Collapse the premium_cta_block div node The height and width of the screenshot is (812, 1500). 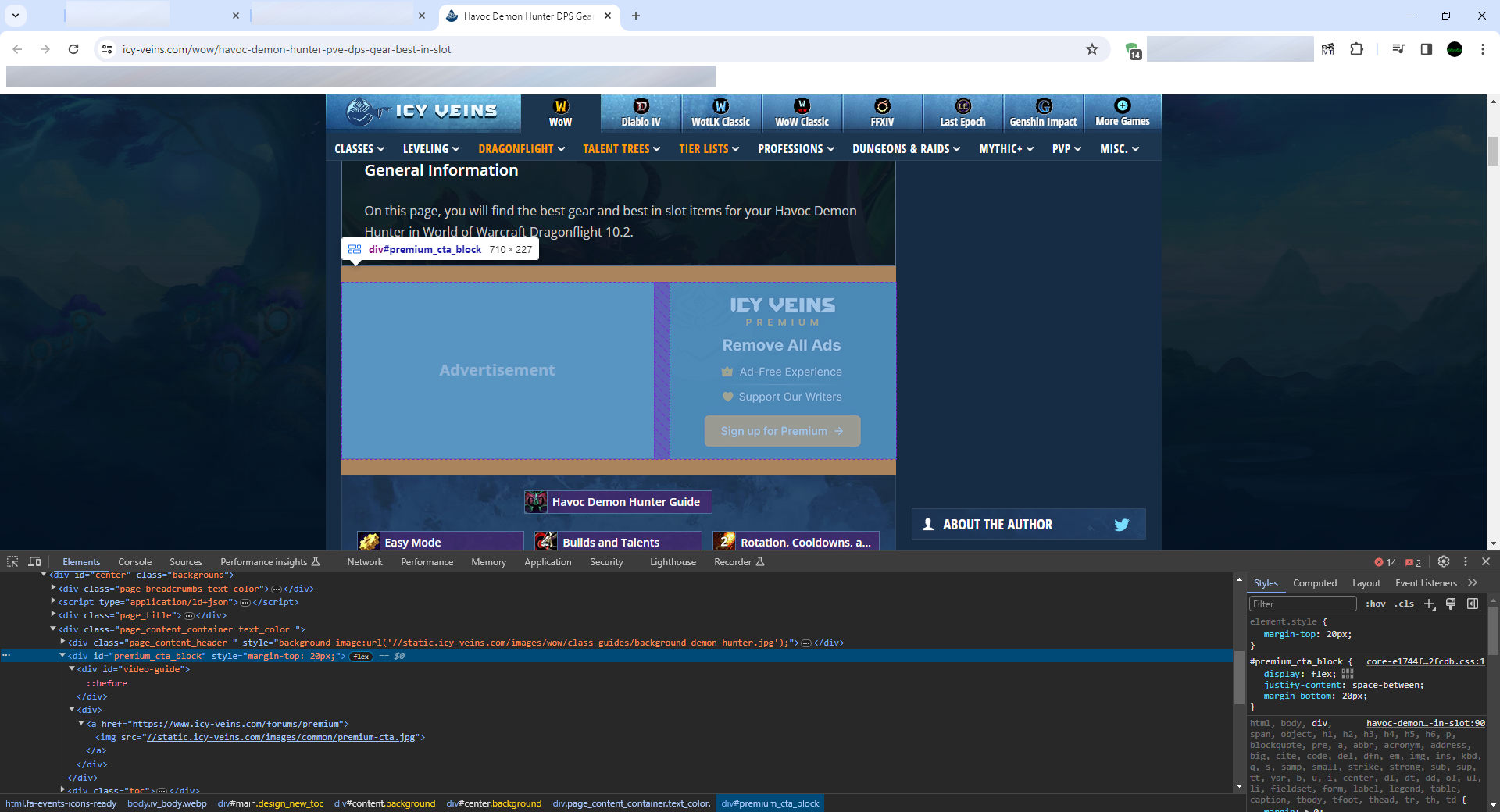coord(63,656)
